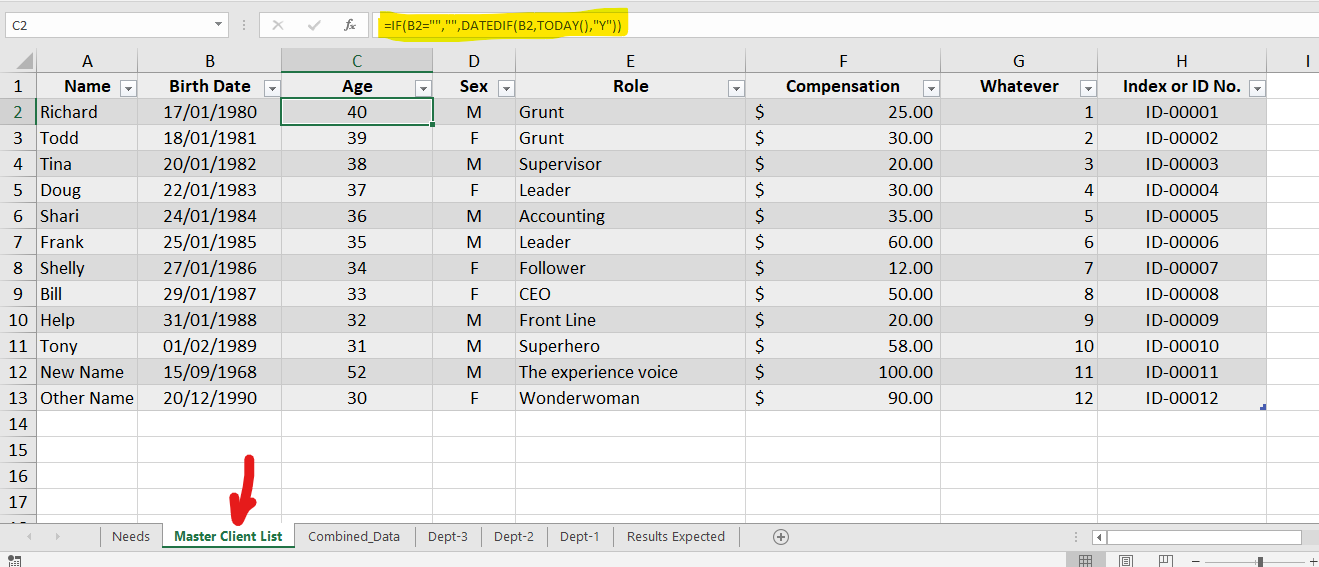Open the Results Expected sheet tab
Screen dimensions: 1319x567
676,537
